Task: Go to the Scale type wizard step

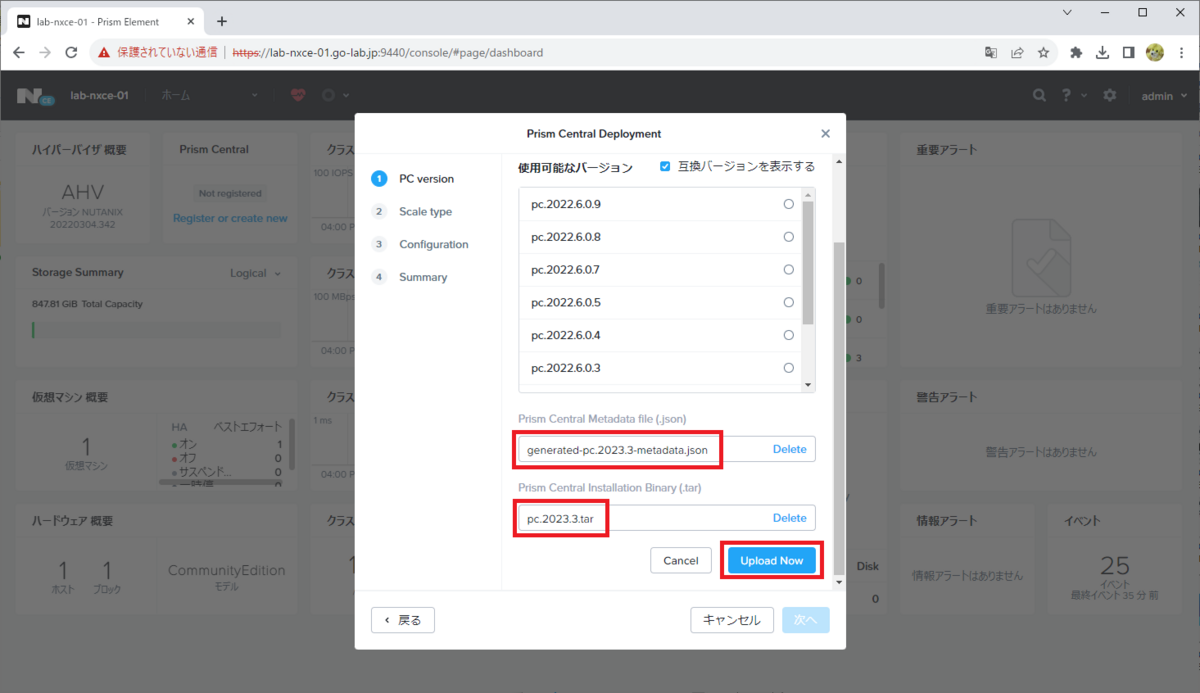Action: point(412,212)
